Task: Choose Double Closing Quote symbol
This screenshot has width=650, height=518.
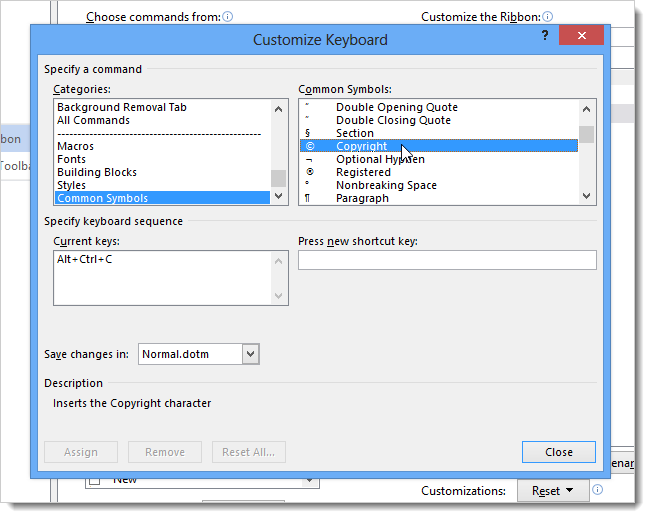Action: [439, 120]
